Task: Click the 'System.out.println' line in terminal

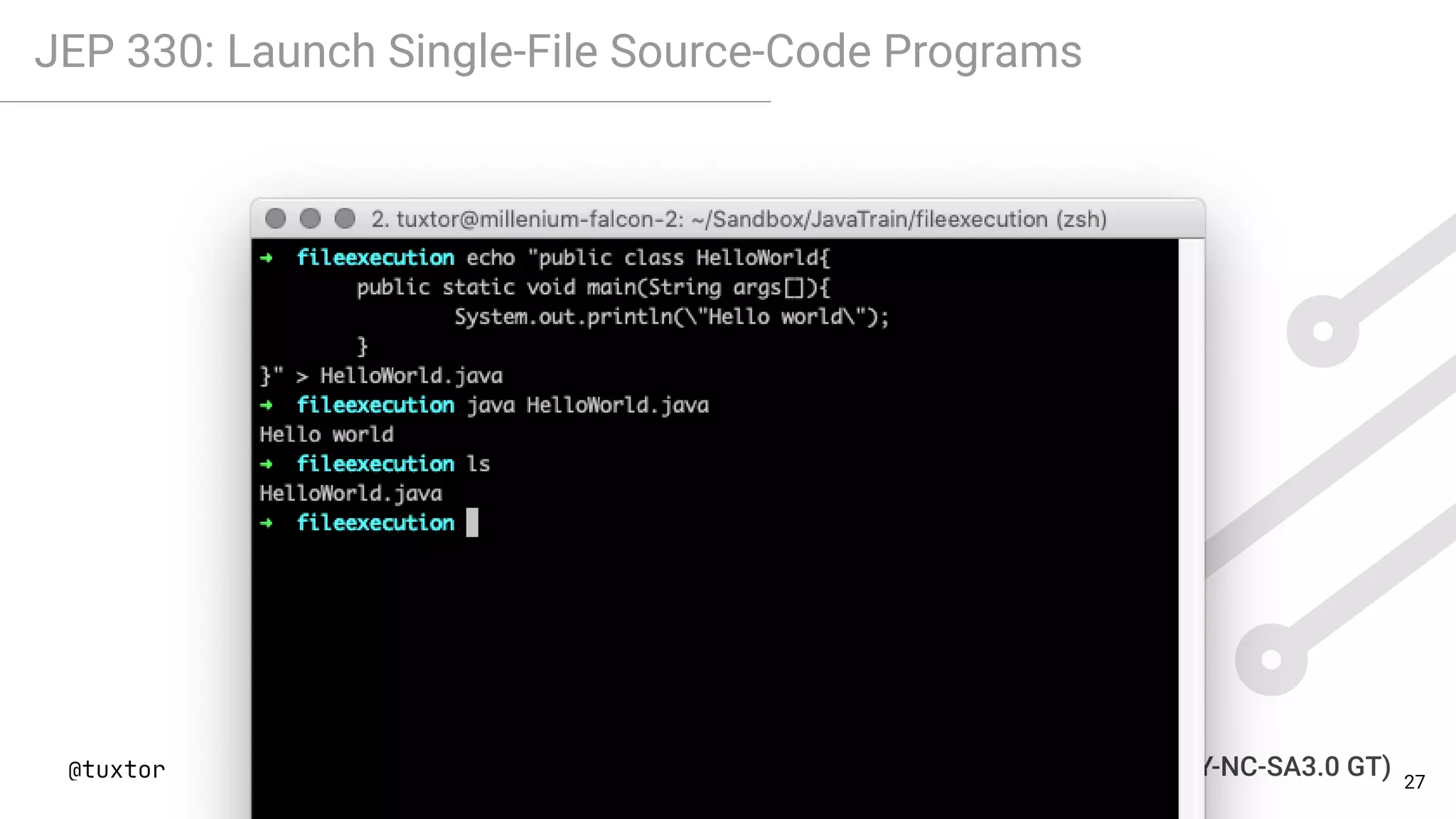Action: (672, 316)
